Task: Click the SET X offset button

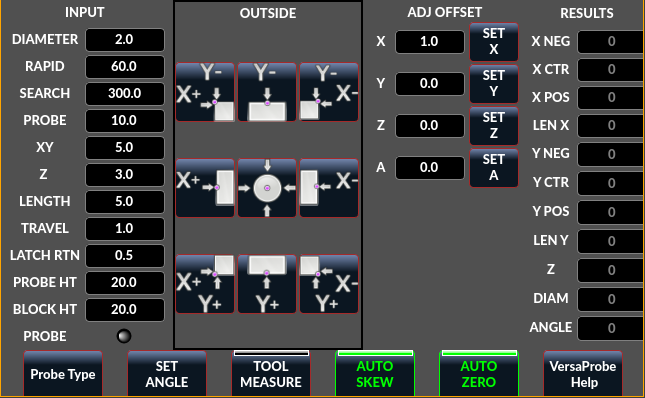Action: click(494, 42)
